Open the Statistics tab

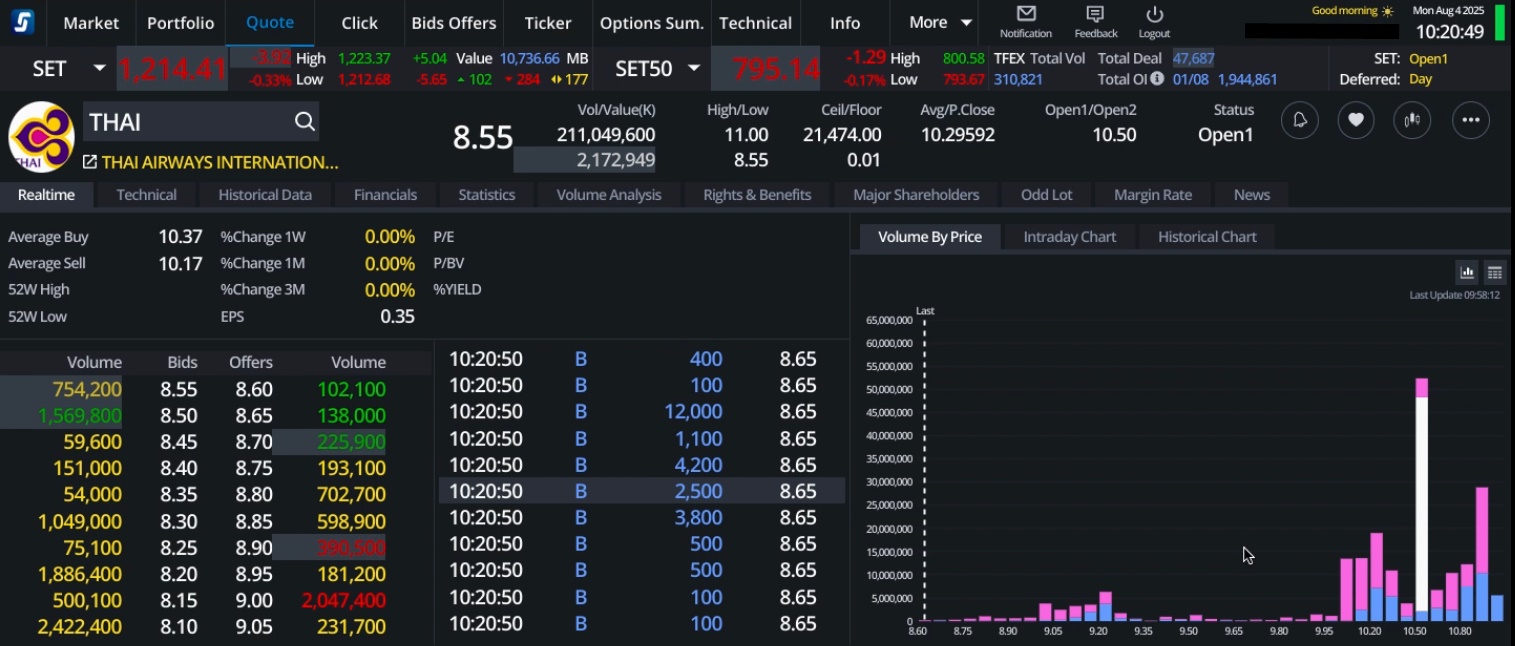pyautogui.click(x=487, y=195)
